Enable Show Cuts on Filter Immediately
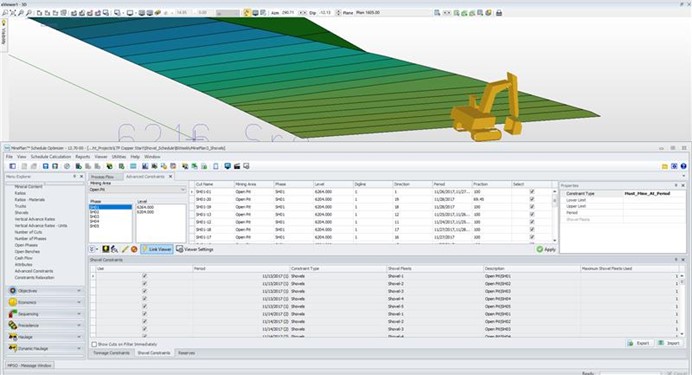 (94, 344)
